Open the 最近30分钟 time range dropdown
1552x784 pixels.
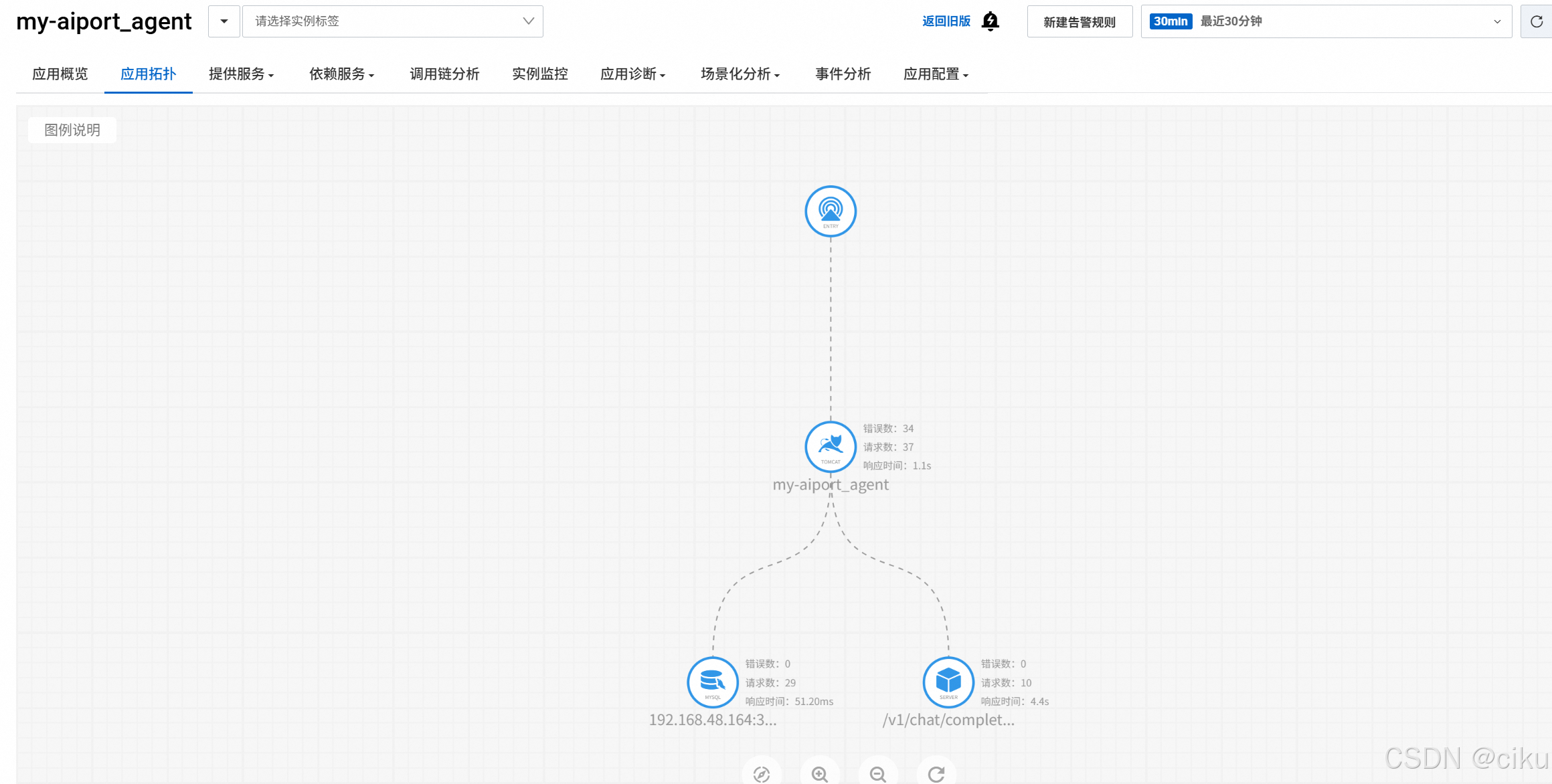(1326, 21)
